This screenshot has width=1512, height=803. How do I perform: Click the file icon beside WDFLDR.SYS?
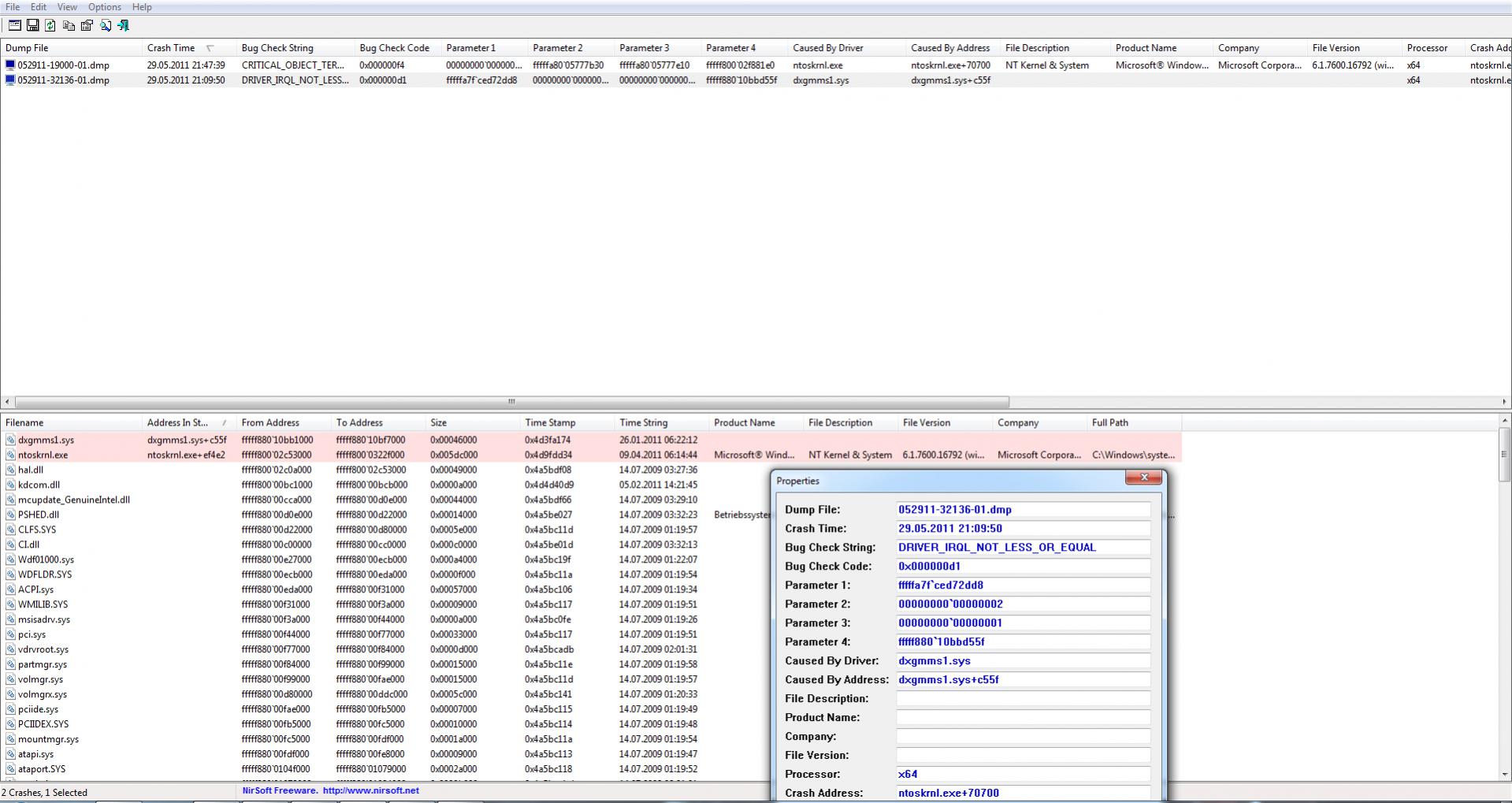coord(10,574)
